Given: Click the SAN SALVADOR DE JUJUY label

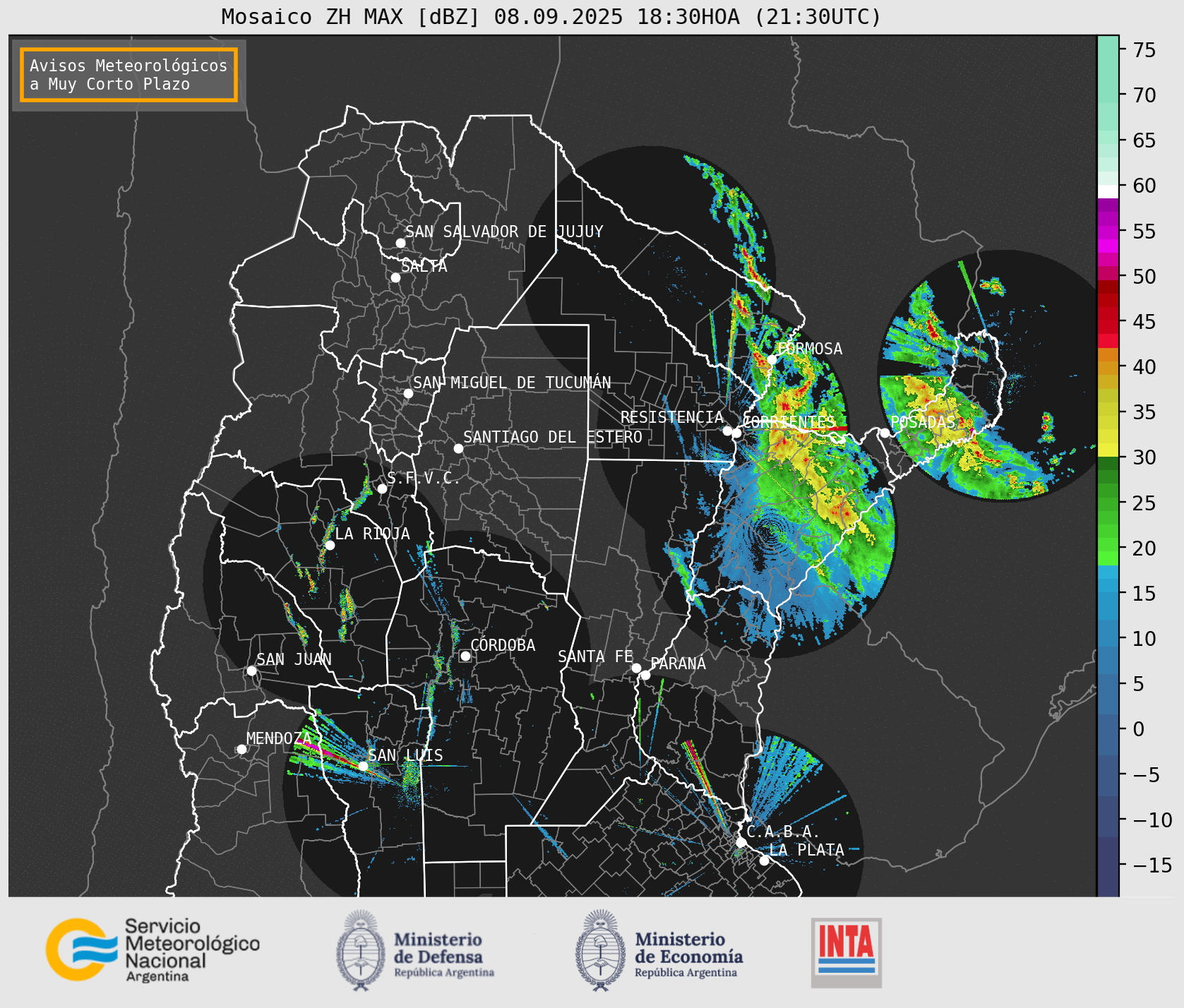Looking at the screenshot, I should point(504,232).
